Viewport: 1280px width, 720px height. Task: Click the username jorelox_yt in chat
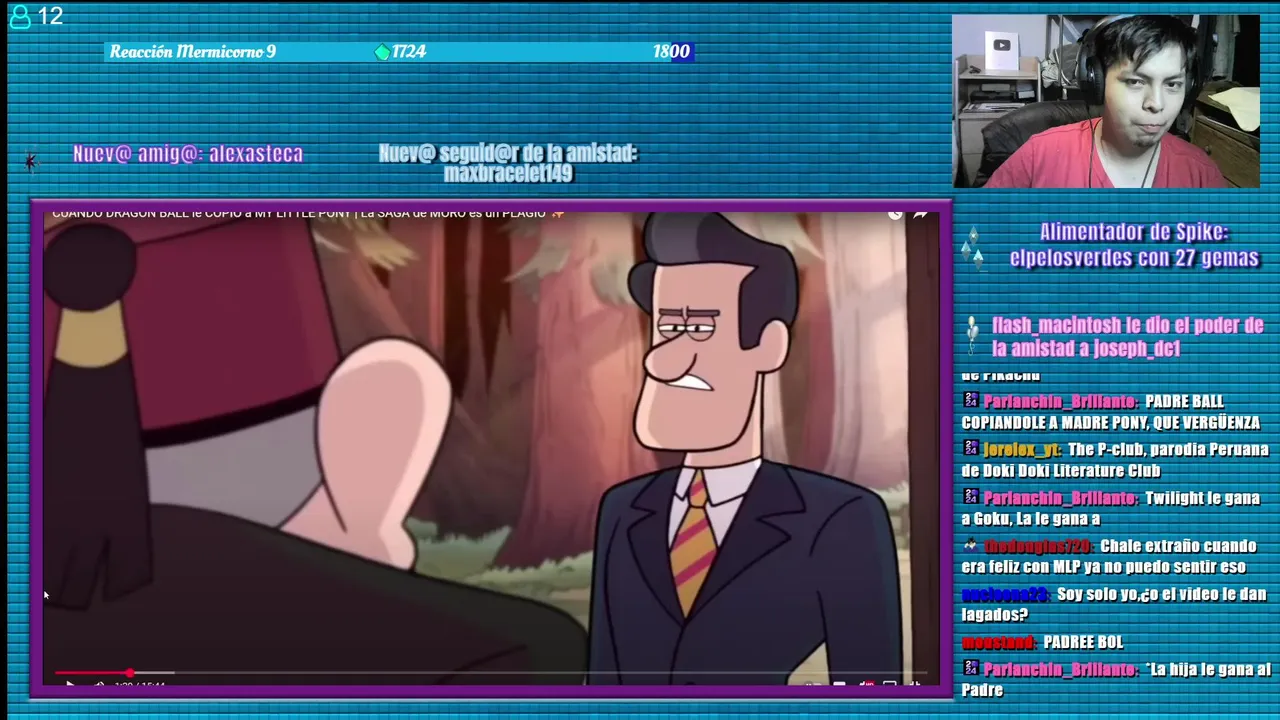click(1021, 449)
